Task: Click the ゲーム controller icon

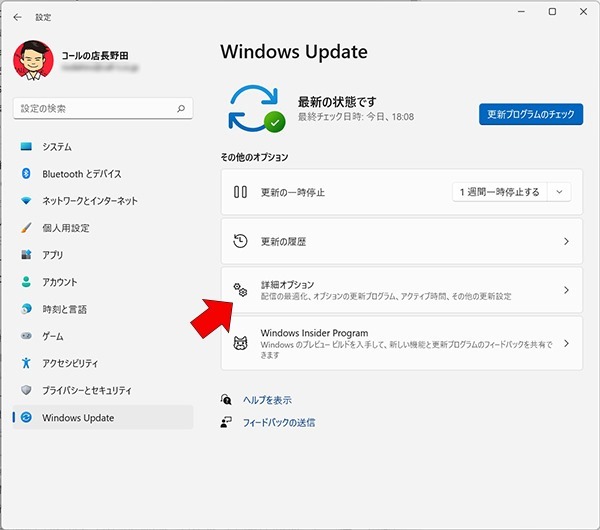Action: point(26,336)
